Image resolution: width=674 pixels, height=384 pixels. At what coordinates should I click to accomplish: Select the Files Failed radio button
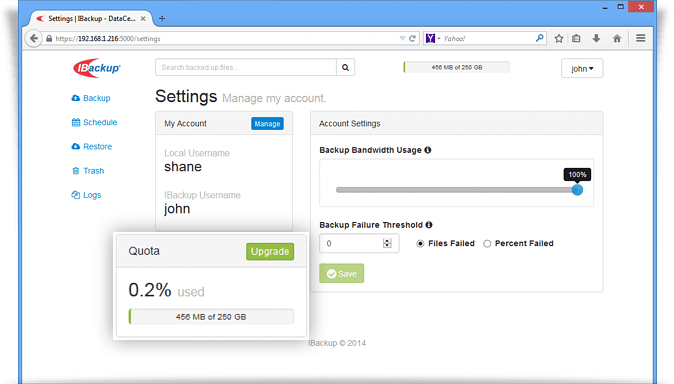[x=420, y=244]
